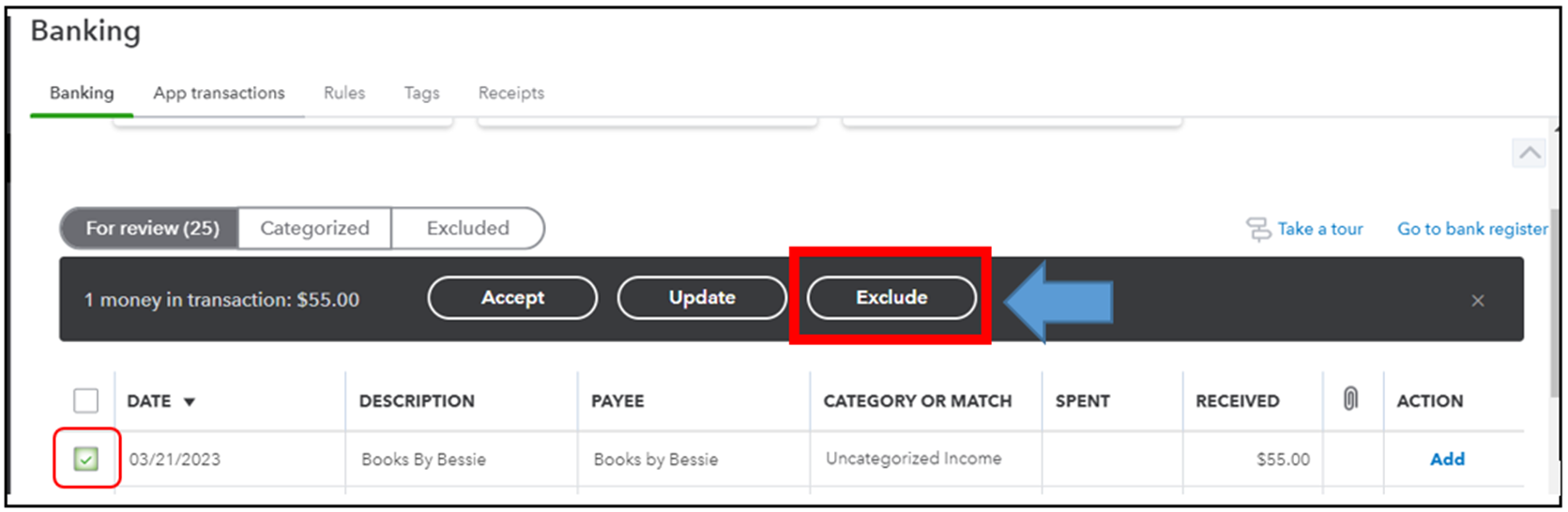Accept the selected transaction
Image resolution: width=1568 pixels, height=512 pixels.
pyautogui.click(x=512, y=297)
